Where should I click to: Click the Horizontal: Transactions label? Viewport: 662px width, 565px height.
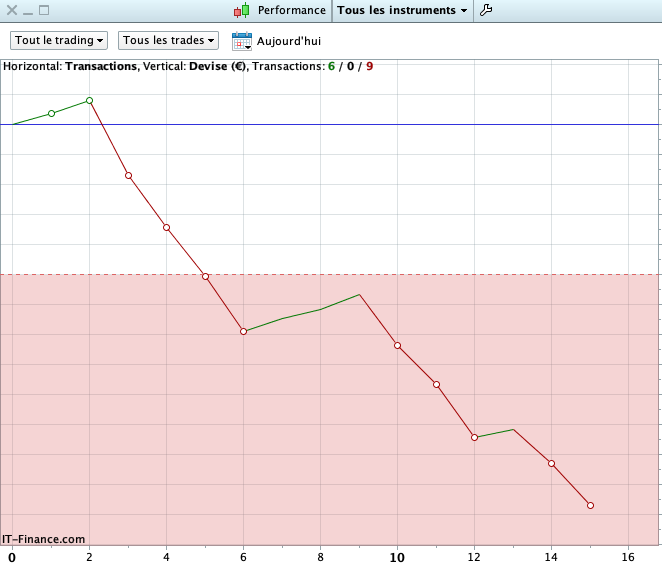[x=71, y=66]
